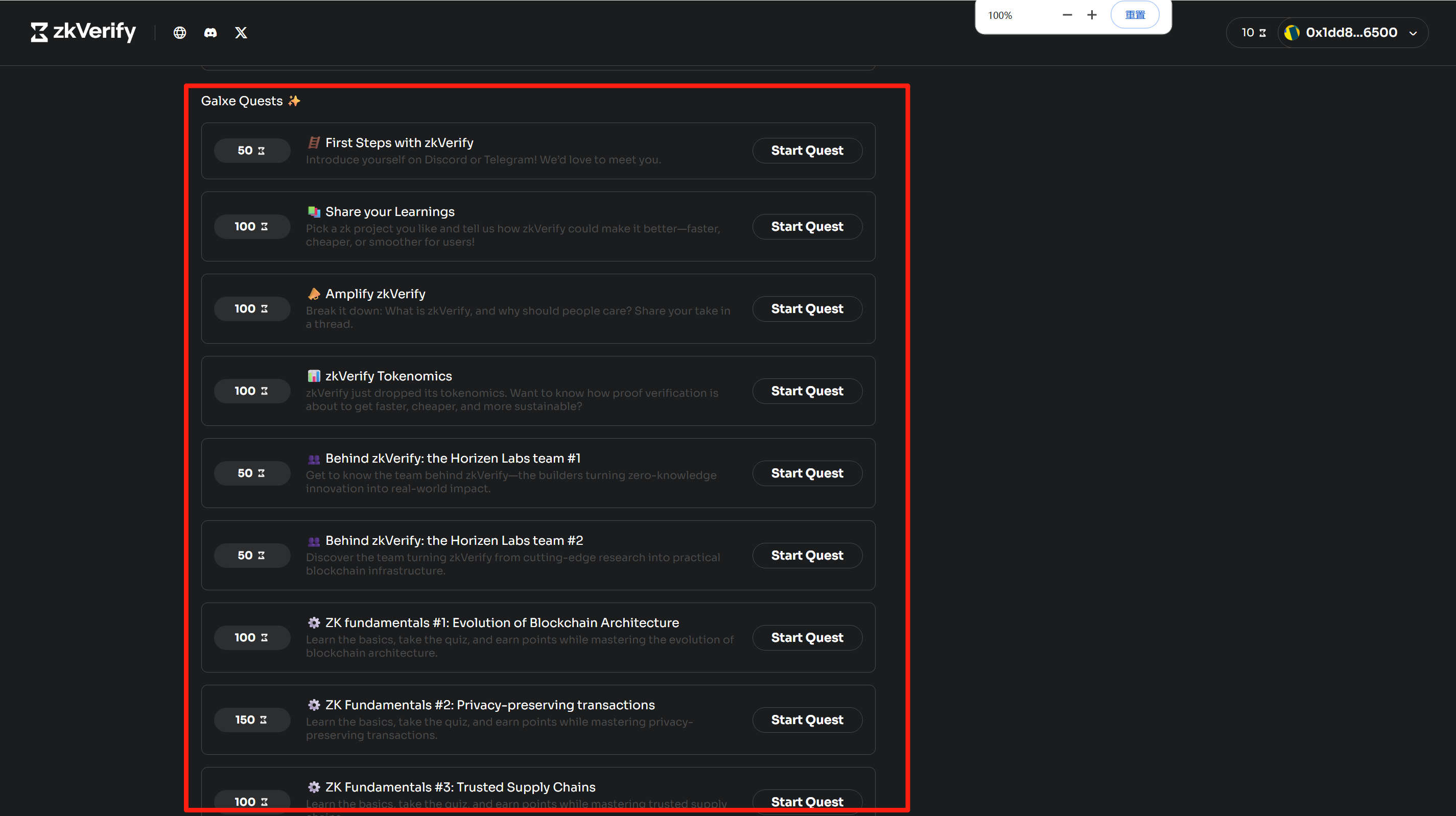This screenshot has width=1456, height=816.
Task: Click 'Pick a zk project you like' description
Action: click(x=513, y=235)
